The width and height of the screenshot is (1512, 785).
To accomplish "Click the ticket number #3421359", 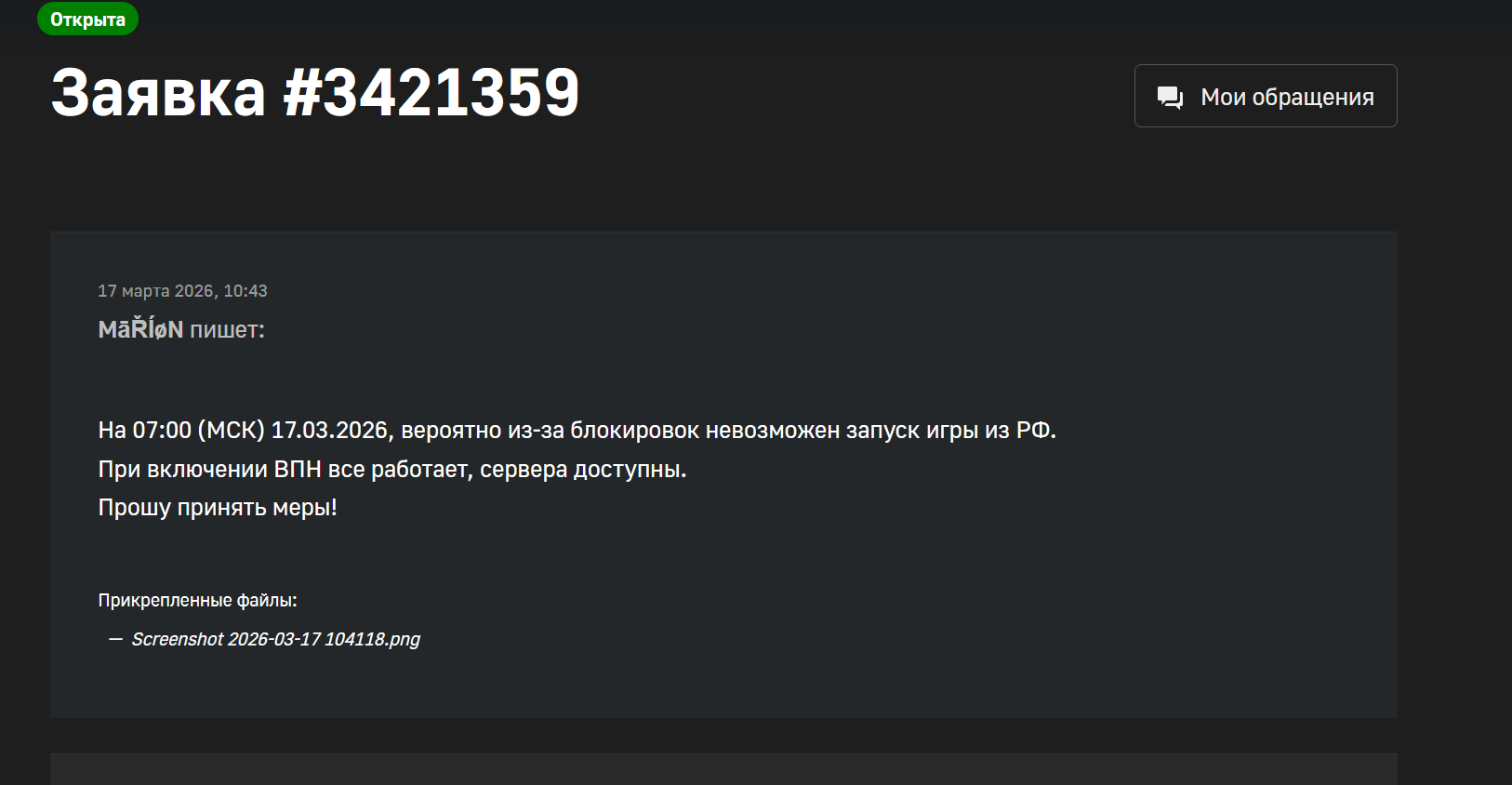I will point(431,94).
